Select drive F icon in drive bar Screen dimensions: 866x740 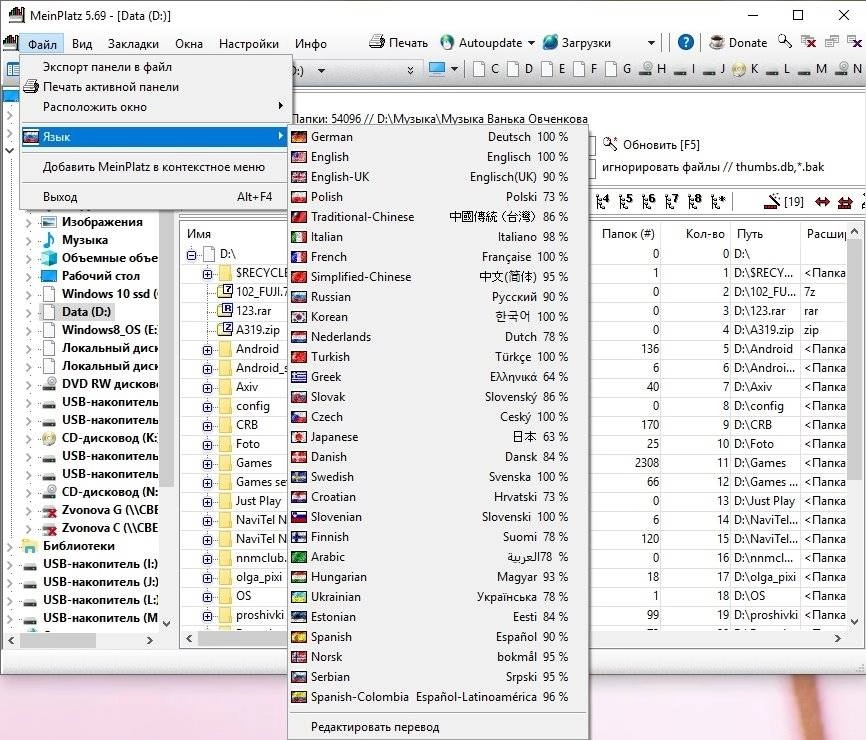579,69
